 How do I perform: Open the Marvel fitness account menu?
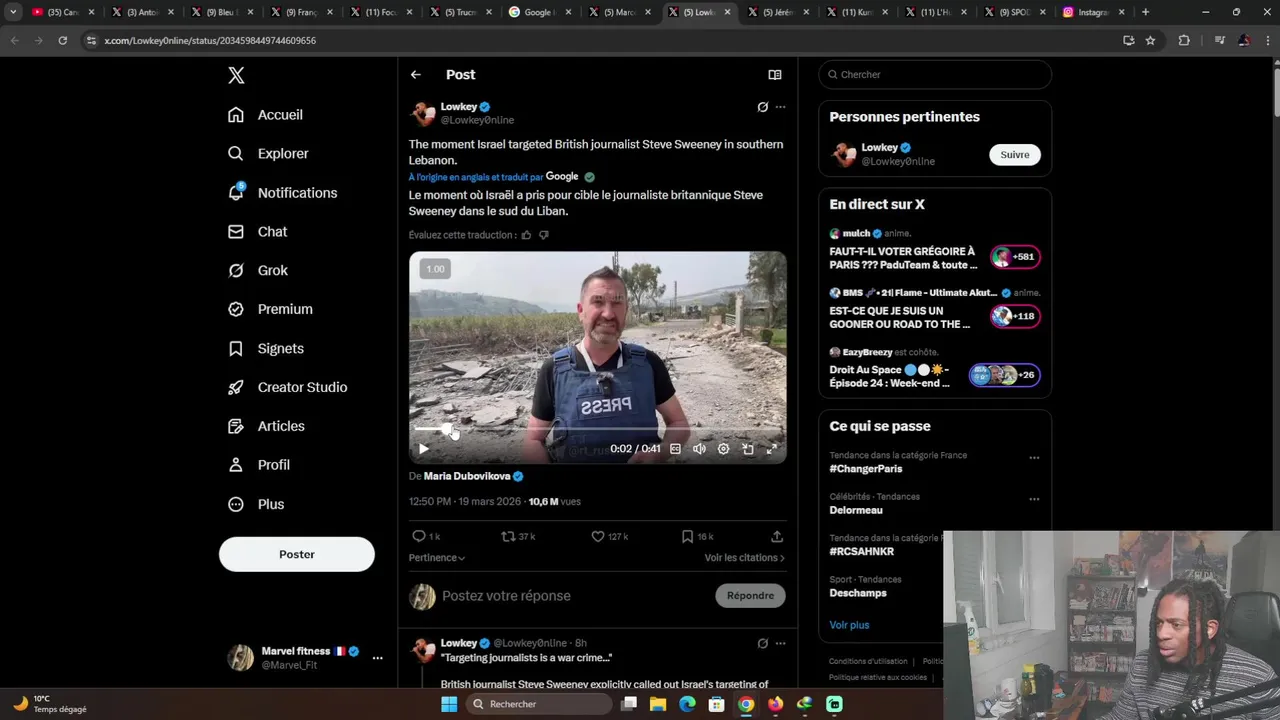coord(377,658)
